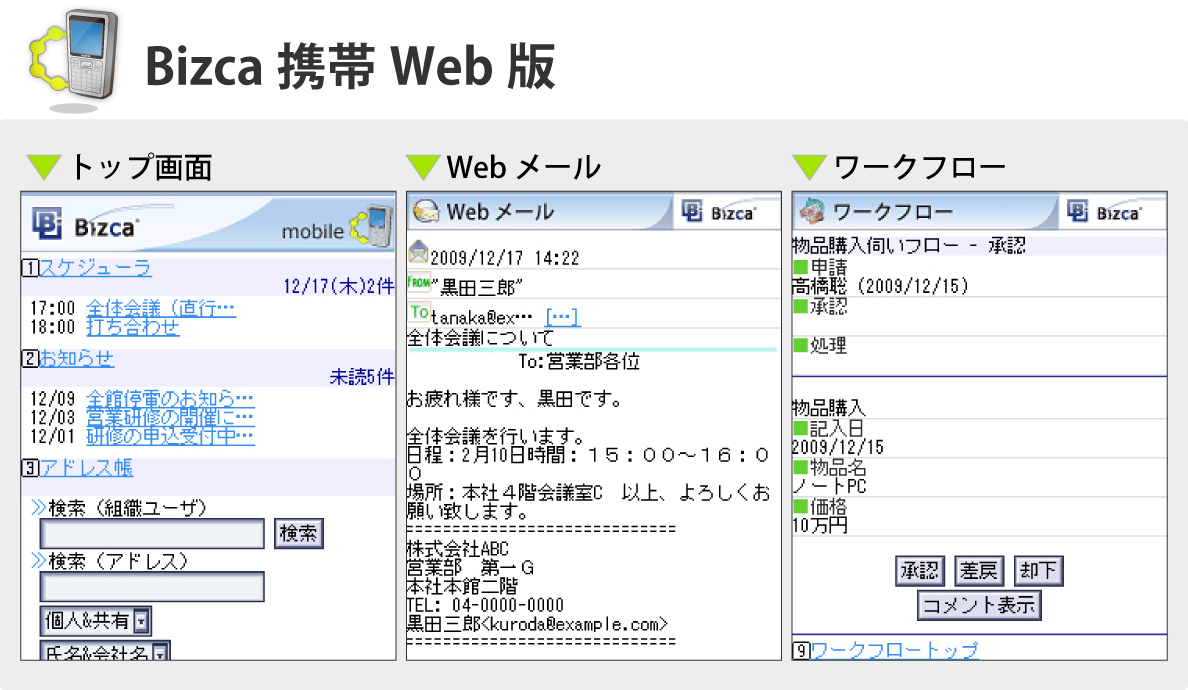1188x690 pixels.
Task: Click the price value 10万円
Action: coord(820,526)
